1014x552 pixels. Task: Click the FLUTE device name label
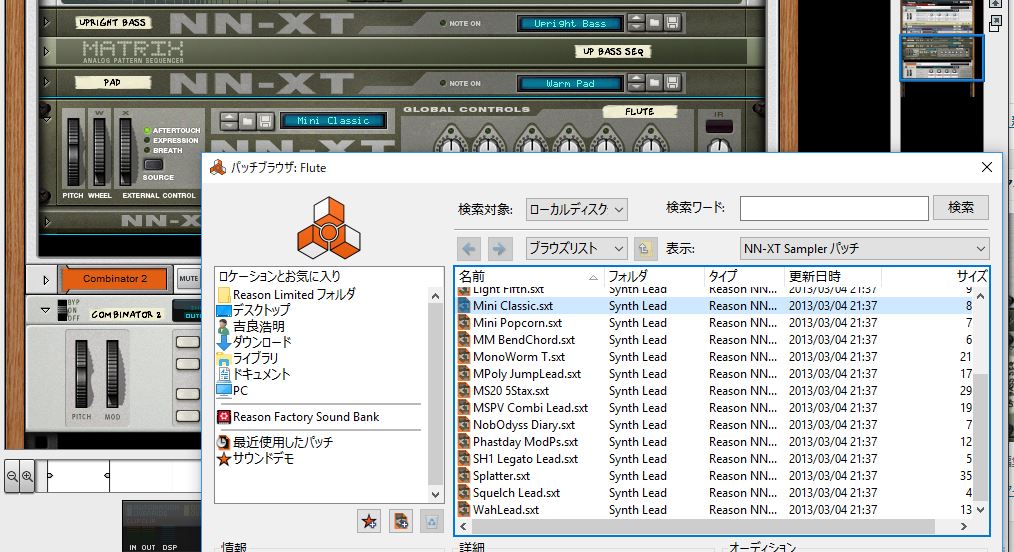[x=640, y=112]
